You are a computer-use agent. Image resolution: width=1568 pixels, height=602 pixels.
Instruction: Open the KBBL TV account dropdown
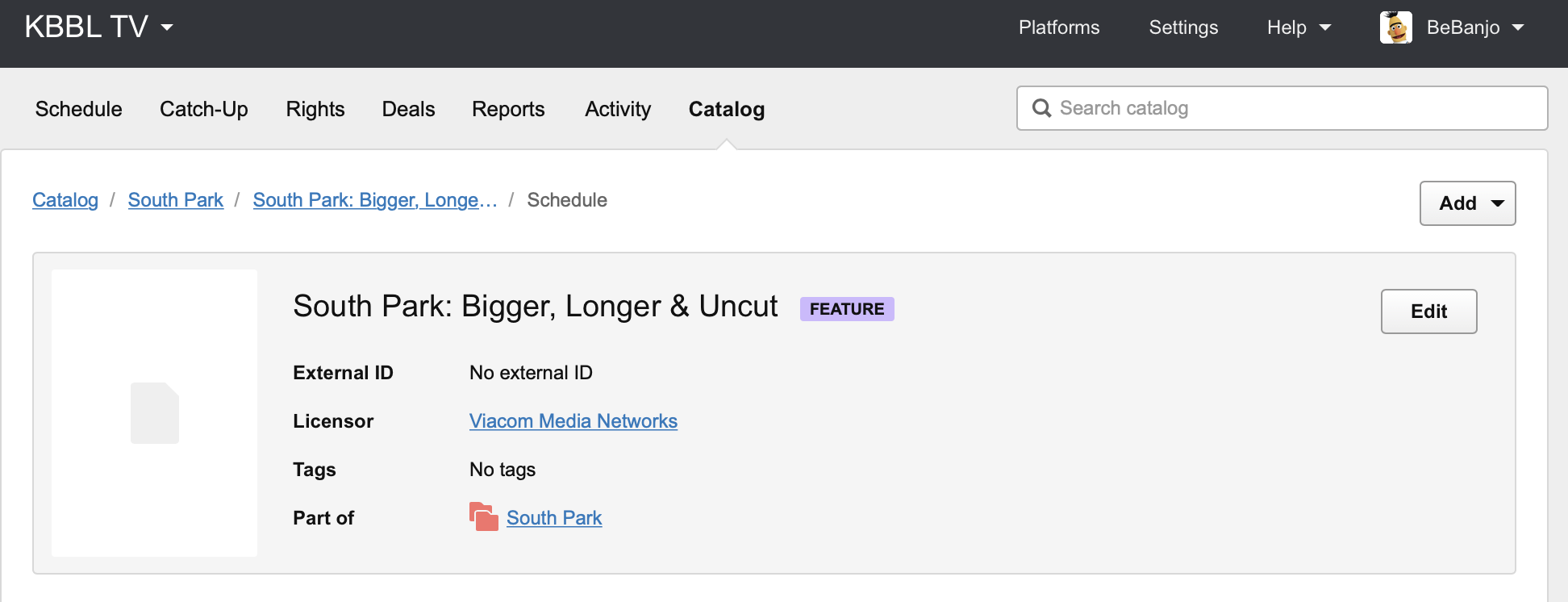tap(99, 27)
